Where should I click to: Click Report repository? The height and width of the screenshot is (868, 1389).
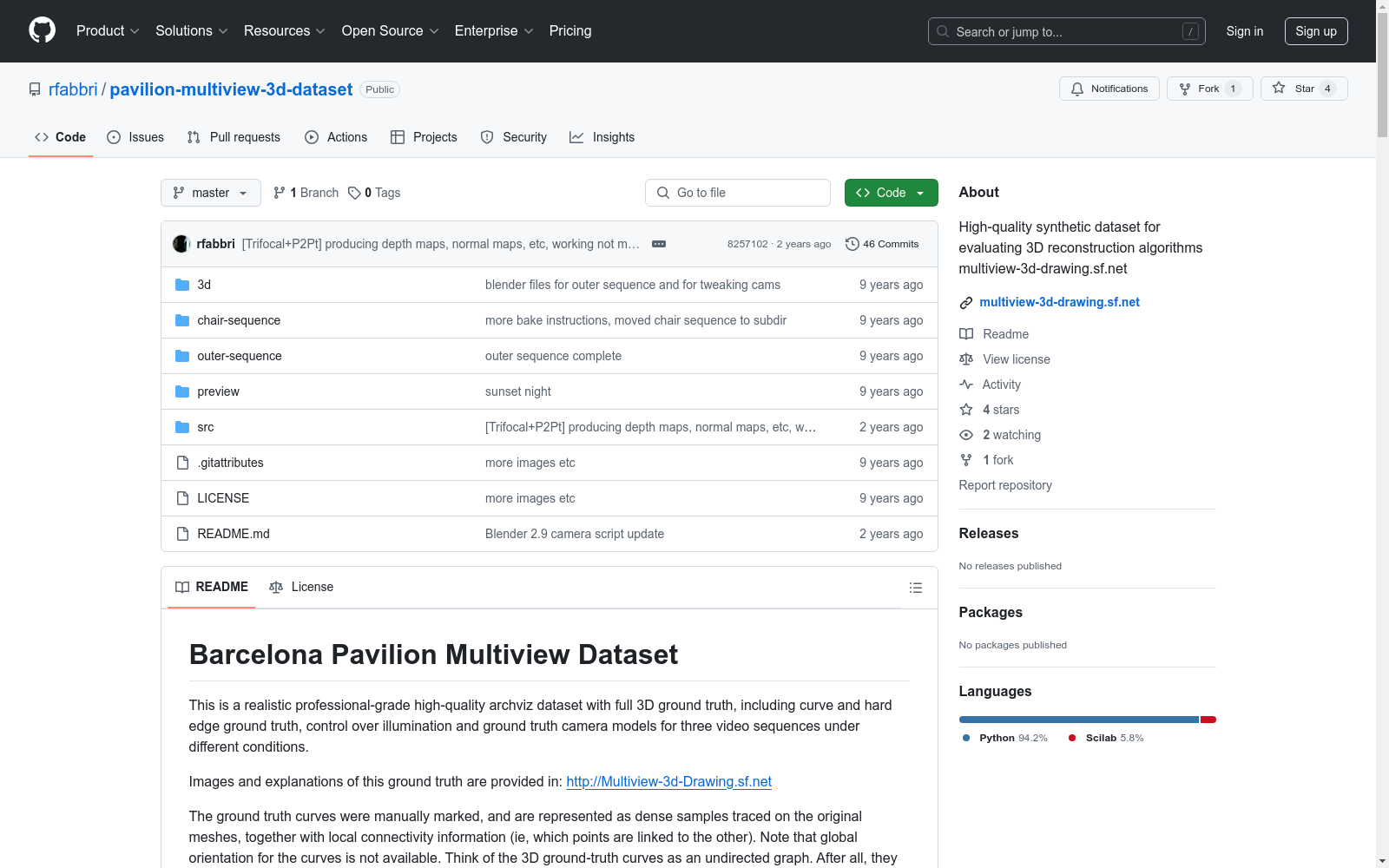click(x=1005, y=485)
